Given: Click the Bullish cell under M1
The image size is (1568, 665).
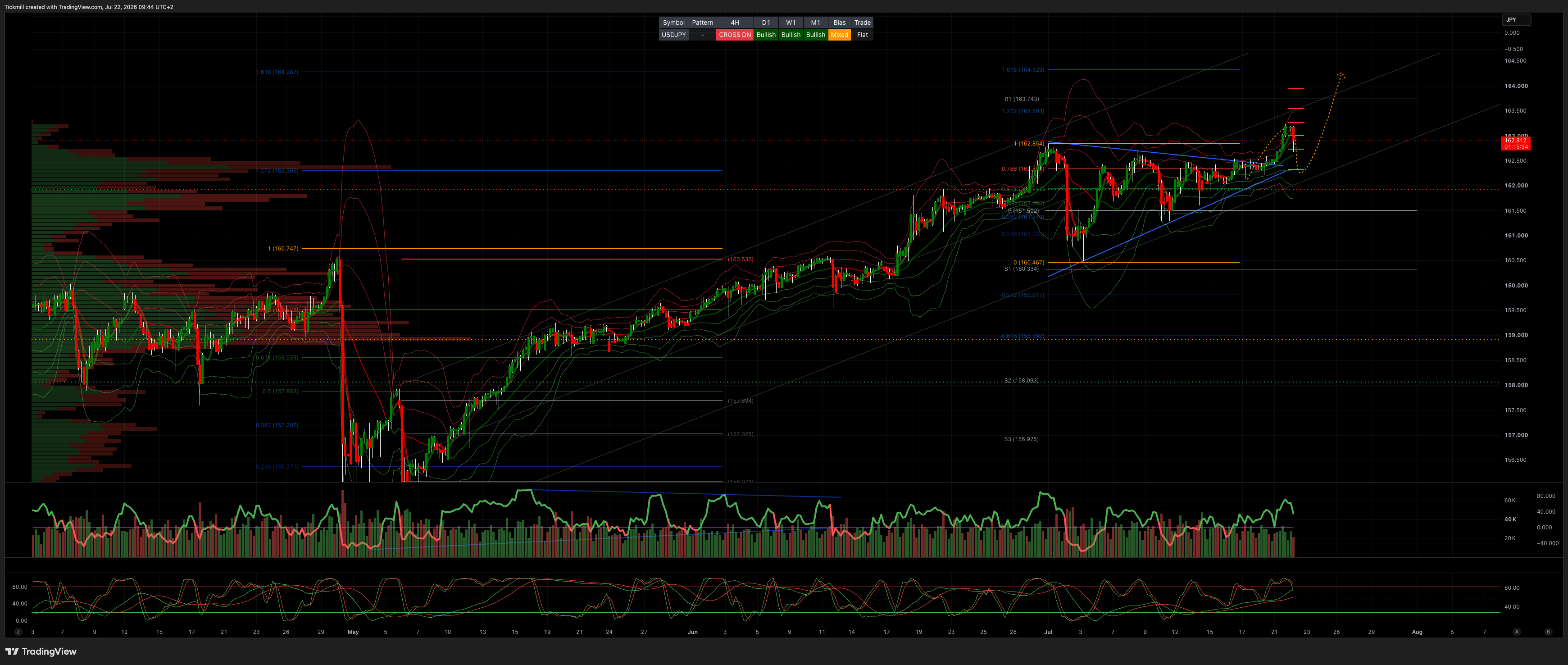Looking at the screenshot, I should point(816,35).
